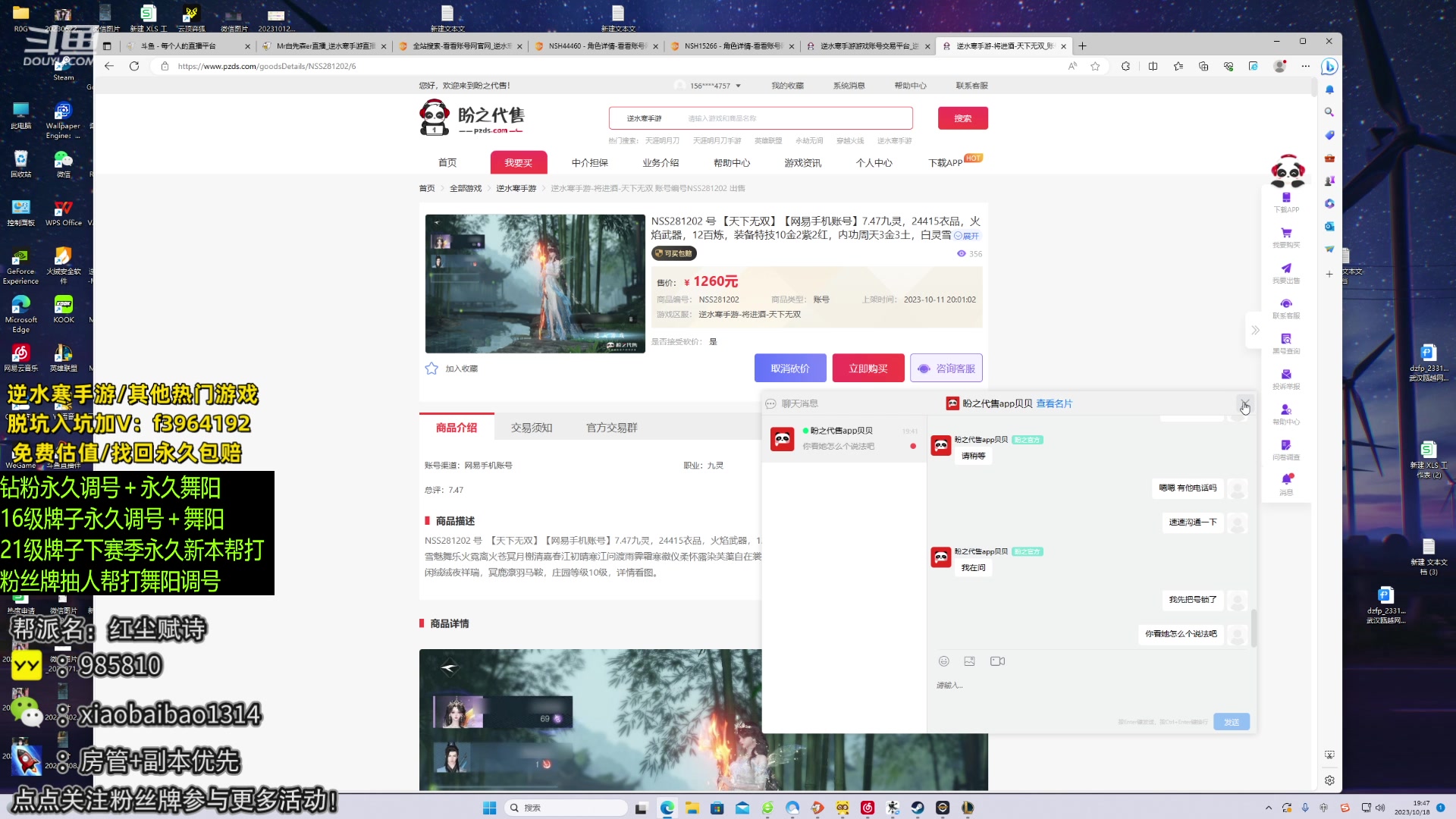Viewport: 1456px width, 819px height.
Task: Click 发送 button in chat
Action: point(1232,722)
